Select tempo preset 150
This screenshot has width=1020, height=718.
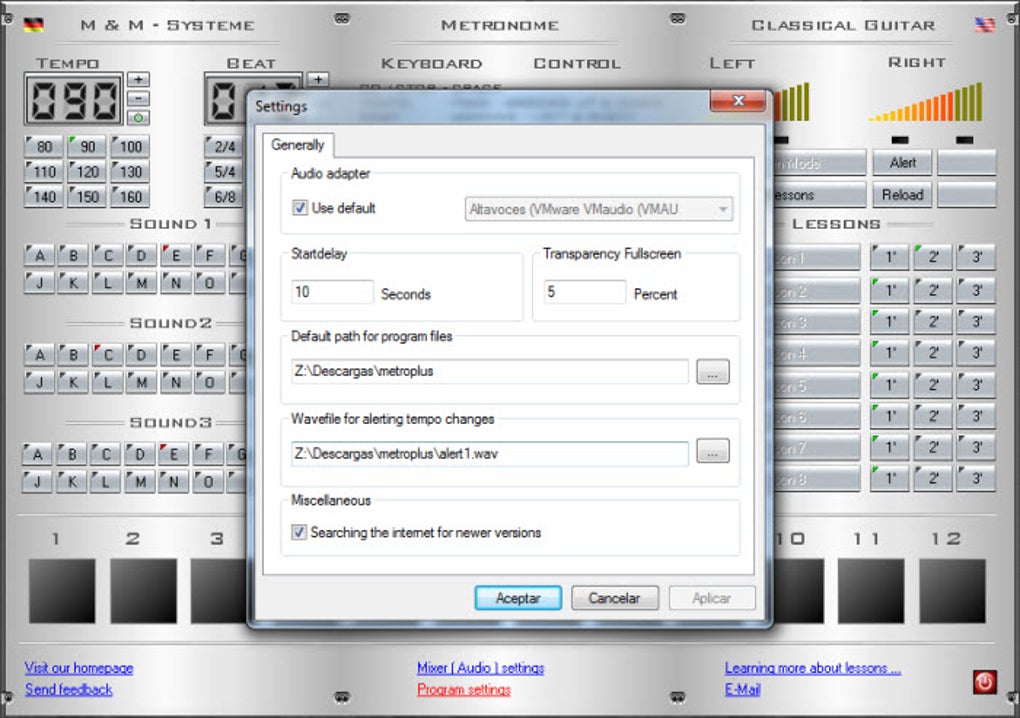tap(87, 196)
